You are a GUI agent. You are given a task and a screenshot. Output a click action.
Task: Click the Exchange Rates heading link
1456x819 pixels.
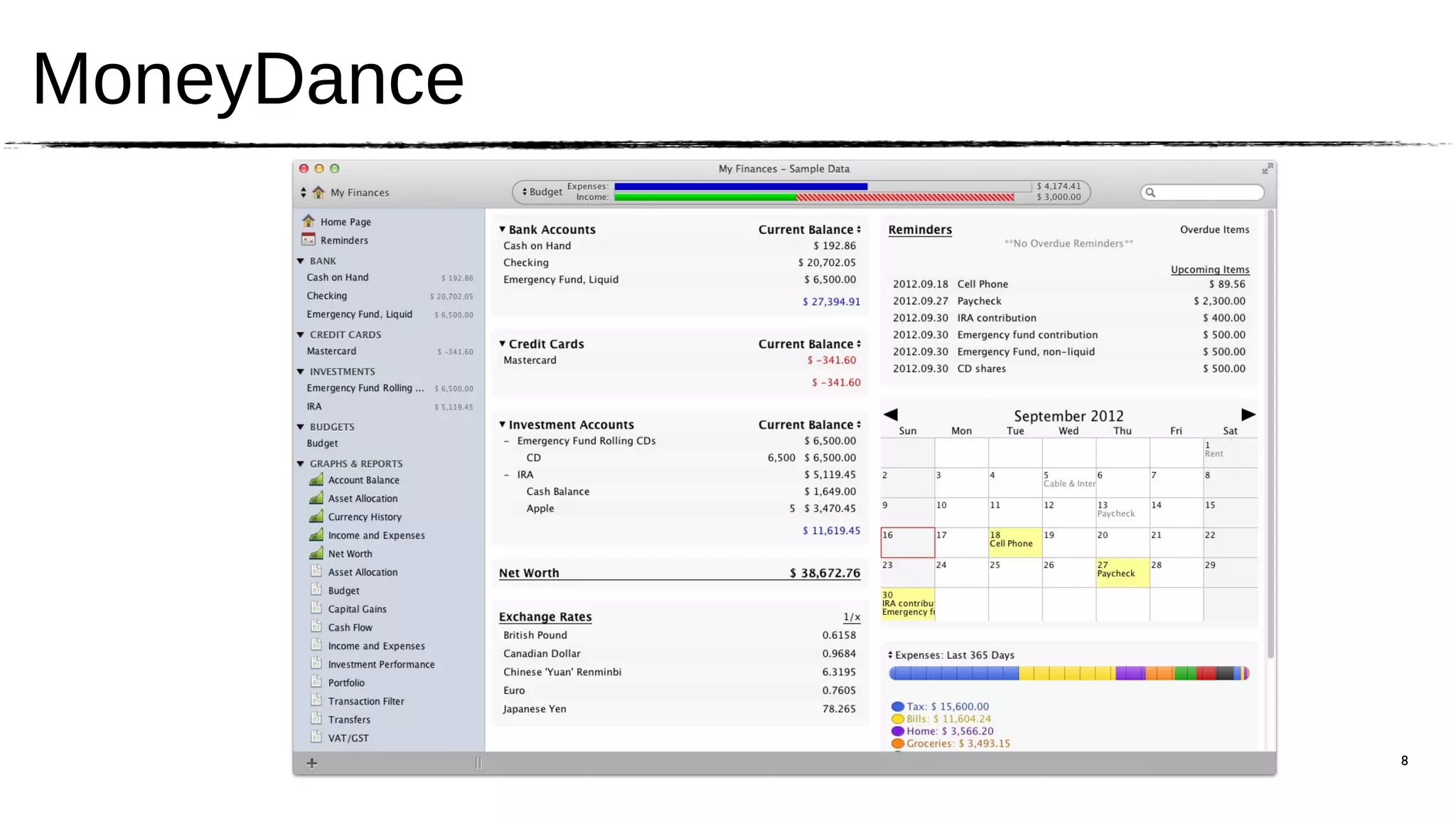[x=545, y=616]
